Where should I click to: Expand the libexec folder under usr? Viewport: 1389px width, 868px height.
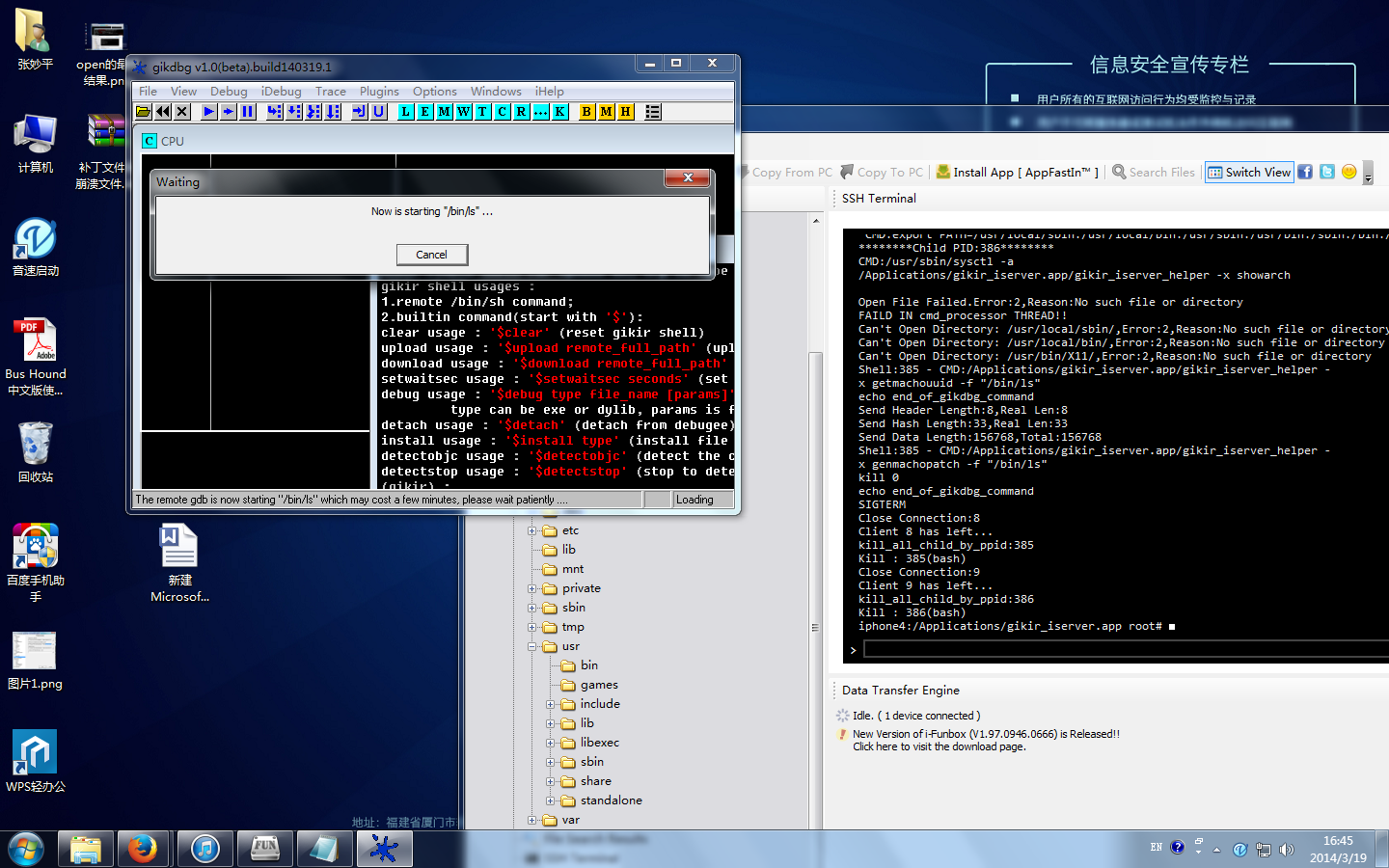[551, 743]
